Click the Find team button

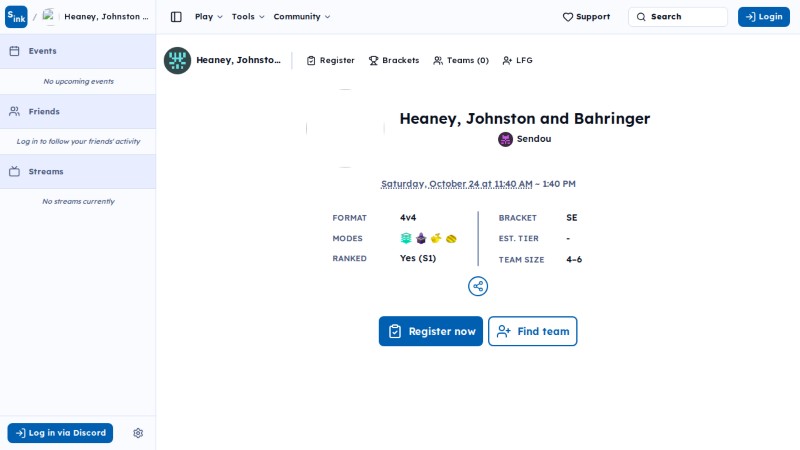click(x=533, y=331)
